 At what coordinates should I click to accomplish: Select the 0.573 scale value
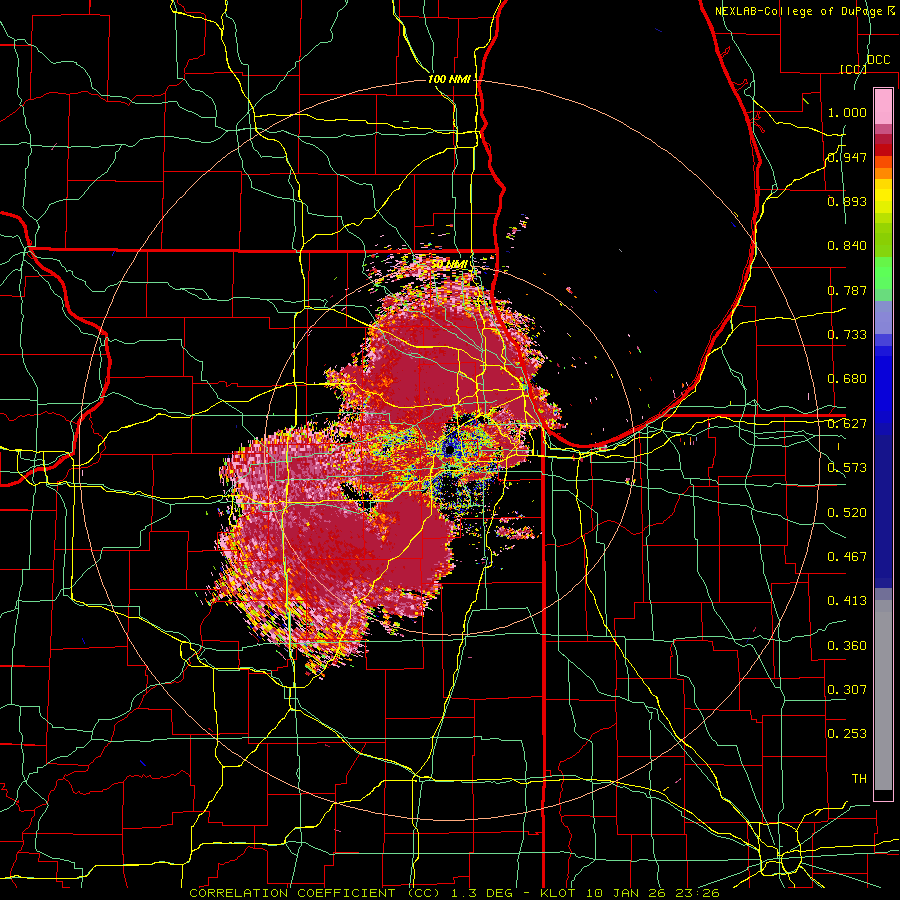tap(847, 468)
